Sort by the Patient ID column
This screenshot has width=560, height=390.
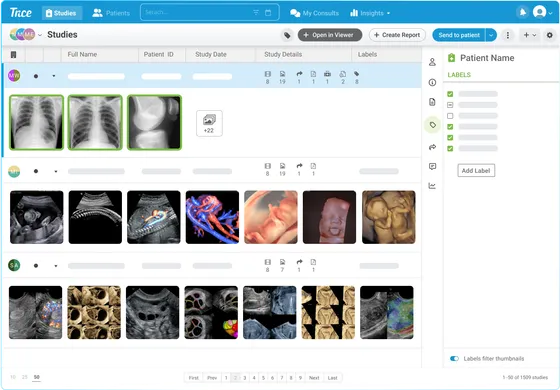click(x=159, y=54)
